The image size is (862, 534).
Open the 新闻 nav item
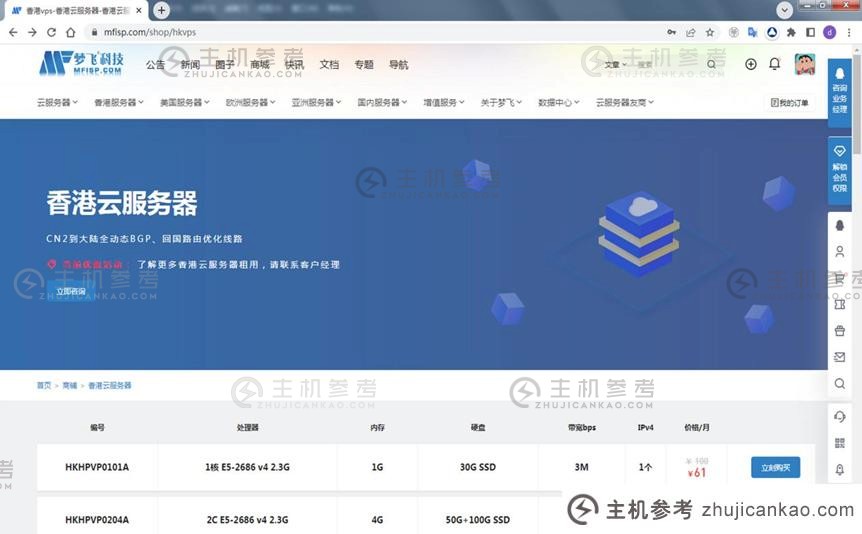pyautogui.click(x=190, y=65)
